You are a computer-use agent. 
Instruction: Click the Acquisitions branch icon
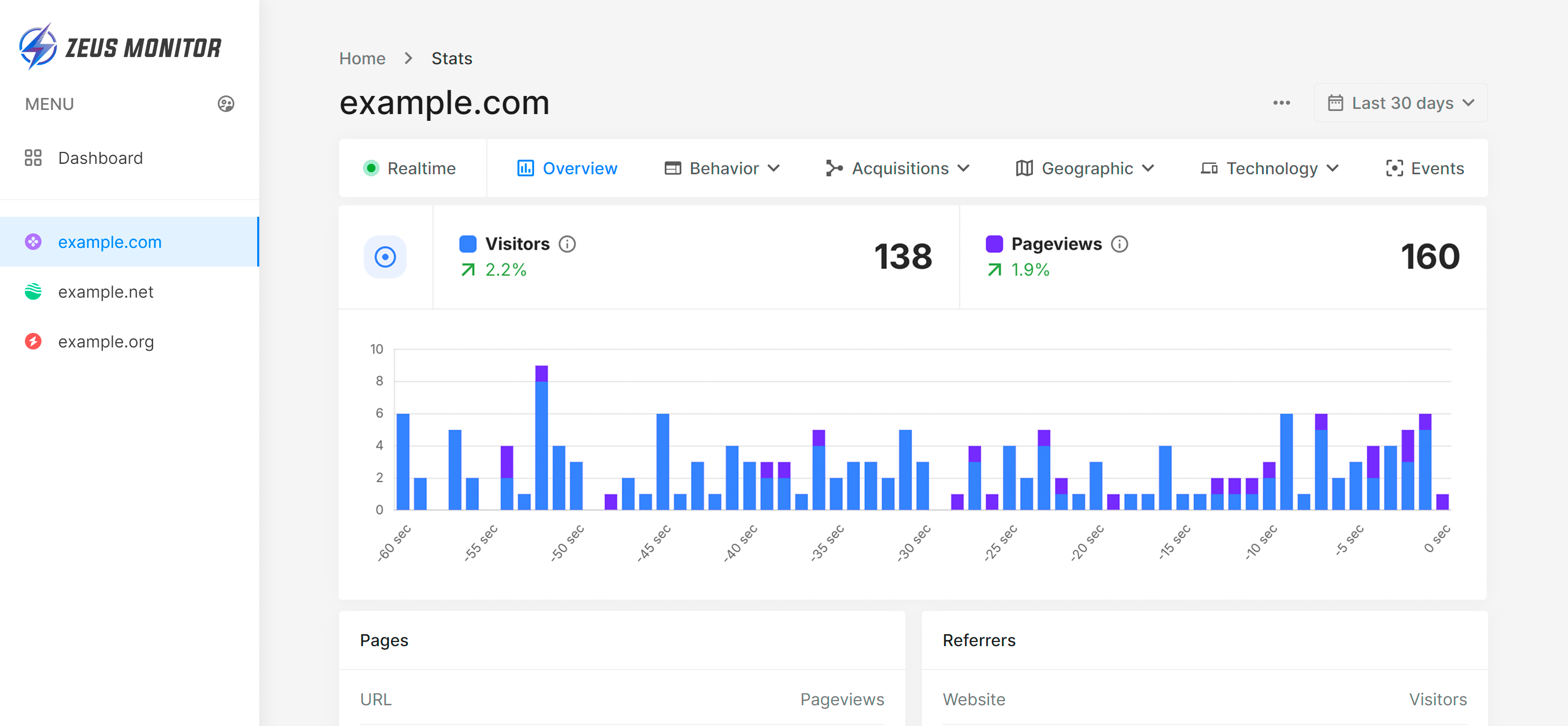click(834, 168)
